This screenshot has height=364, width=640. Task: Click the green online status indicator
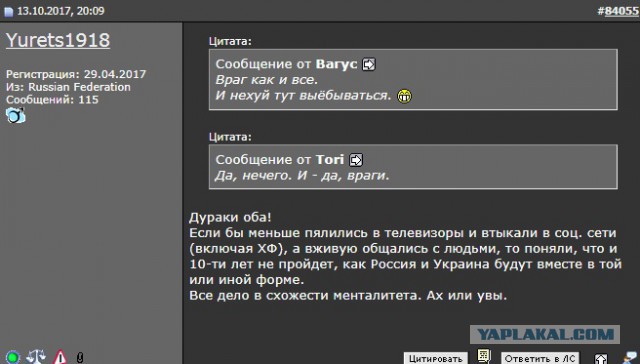(x=13, y=357)
